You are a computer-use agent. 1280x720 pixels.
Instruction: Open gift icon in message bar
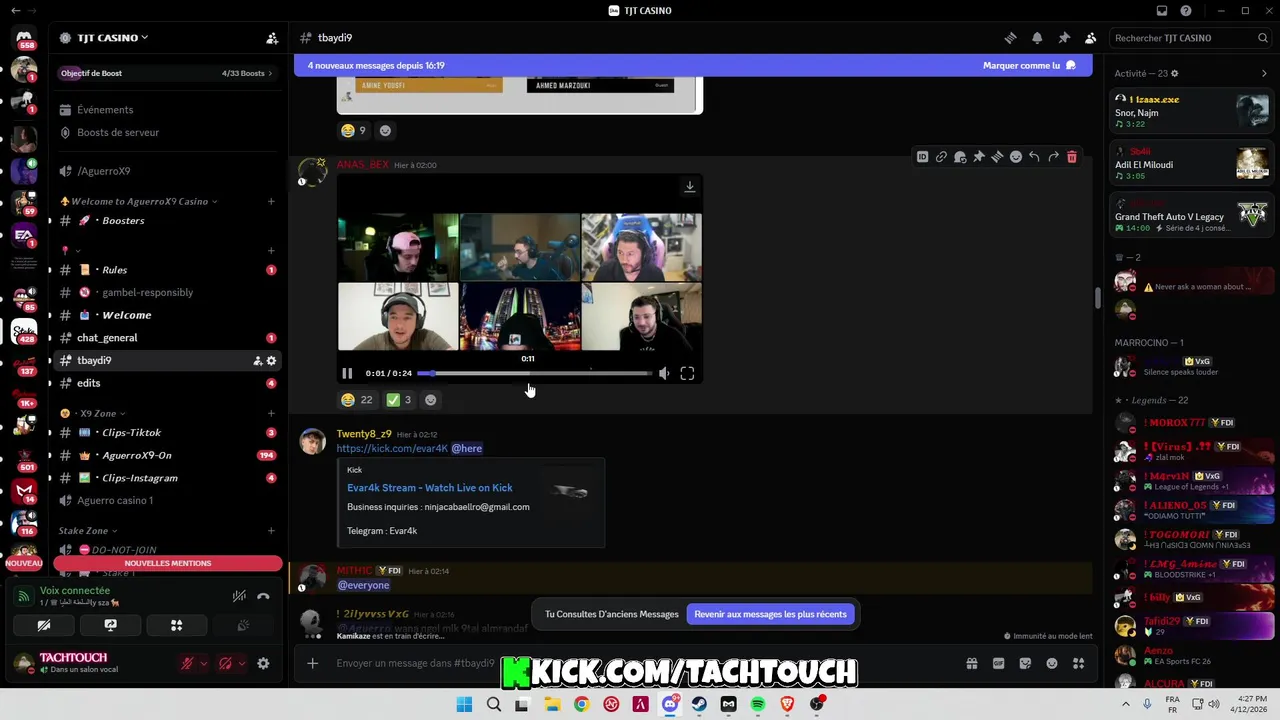[x=971, y=663]
